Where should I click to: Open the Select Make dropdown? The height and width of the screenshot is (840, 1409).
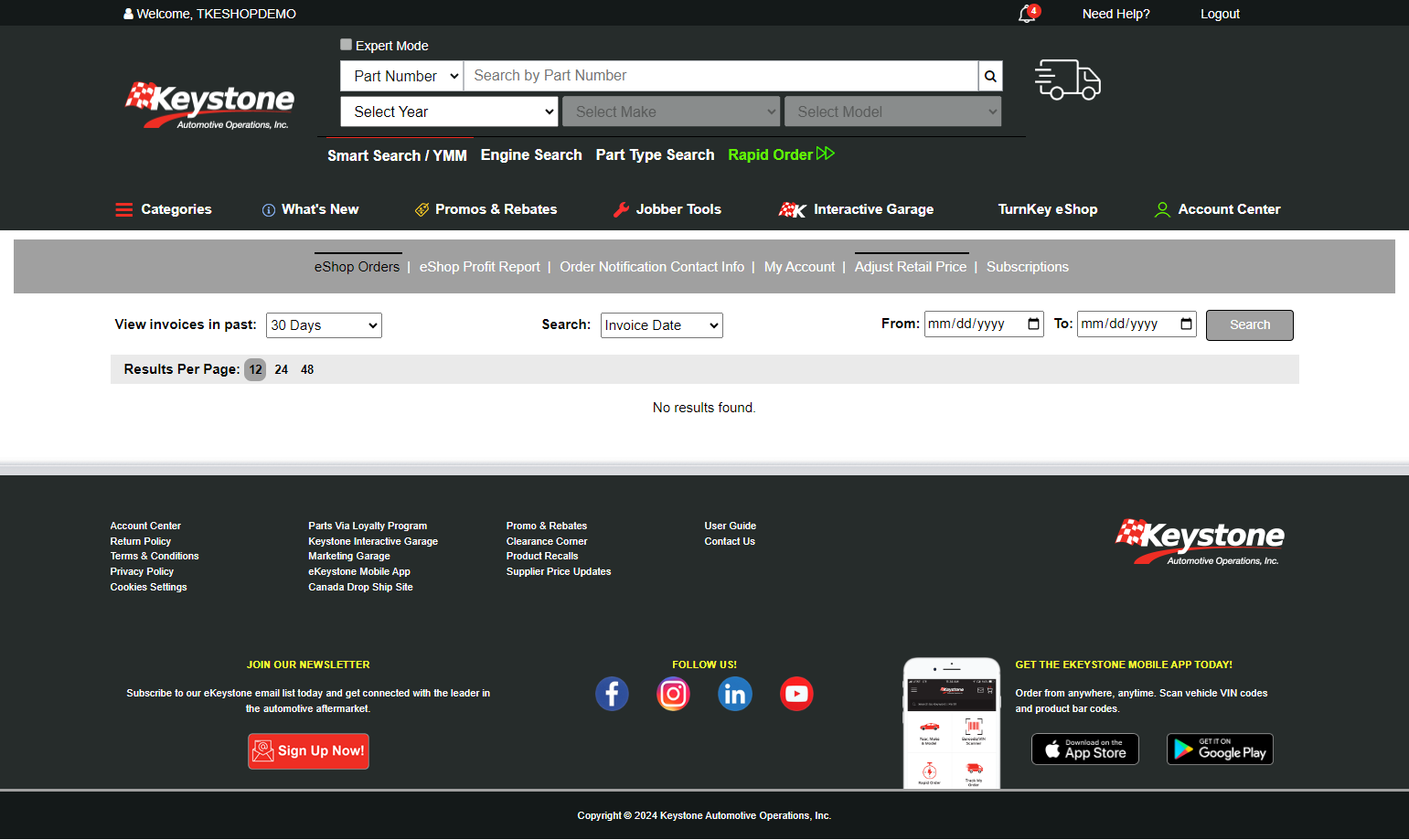670,112
